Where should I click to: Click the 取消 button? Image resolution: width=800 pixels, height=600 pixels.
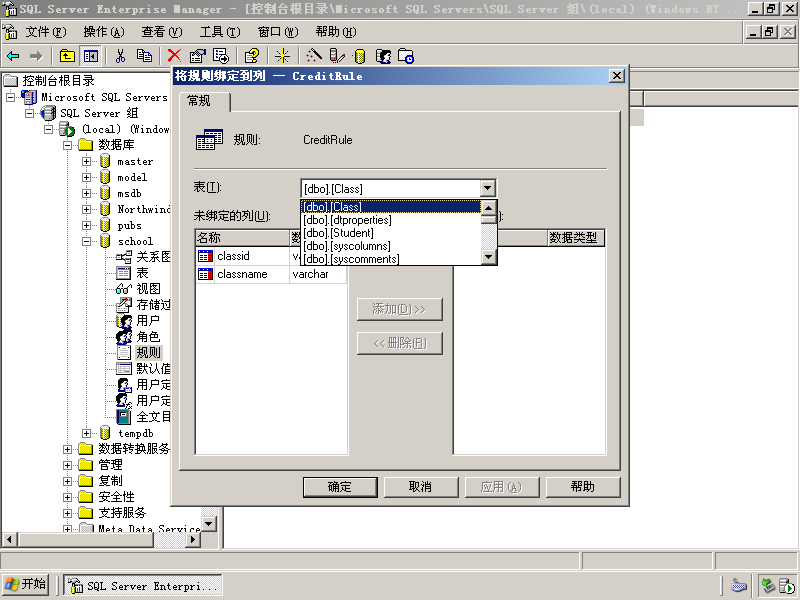pos(421,487)
